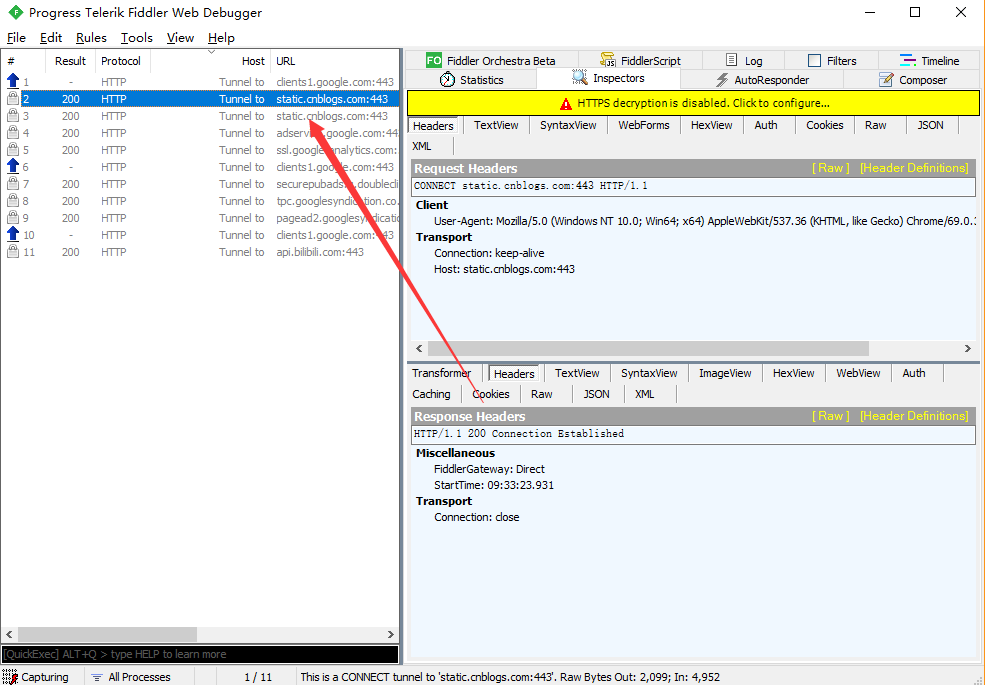Click the AutoResponder lightning icon
Viewport: 985px width, 685px height.
tap(722, 80)
